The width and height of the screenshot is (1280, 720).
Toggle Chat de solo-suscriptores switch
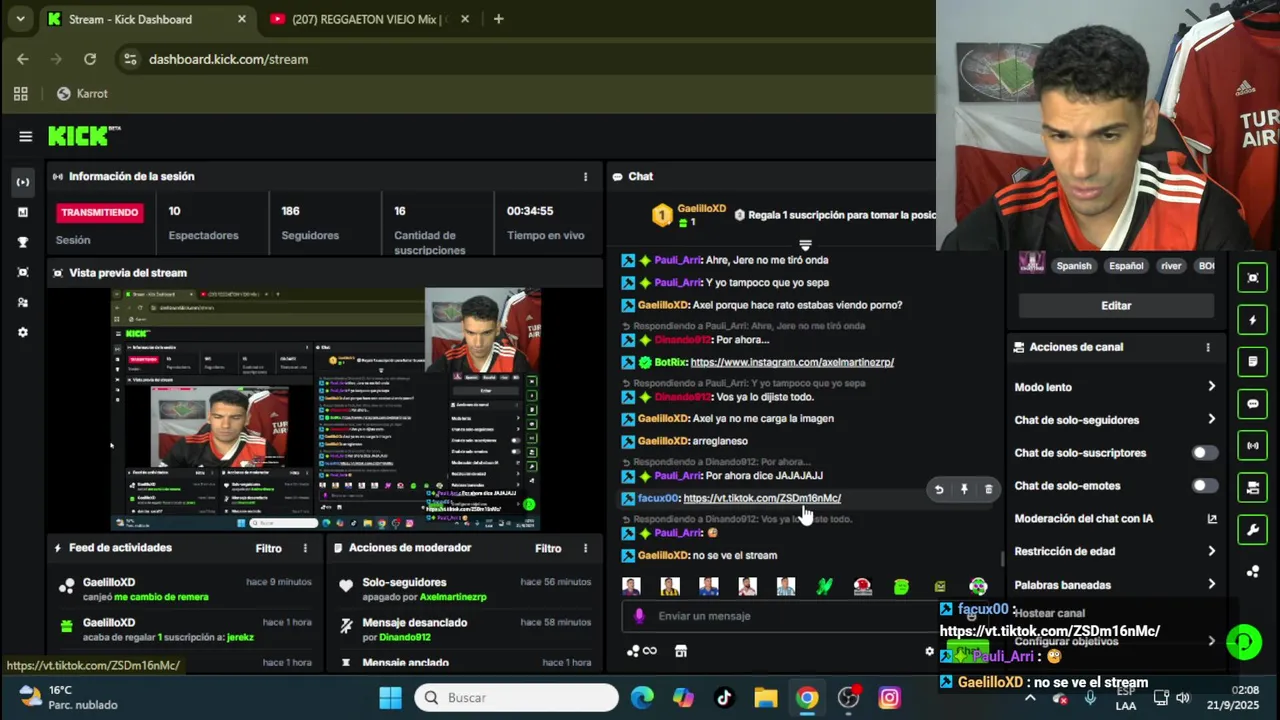point(1205,453)
